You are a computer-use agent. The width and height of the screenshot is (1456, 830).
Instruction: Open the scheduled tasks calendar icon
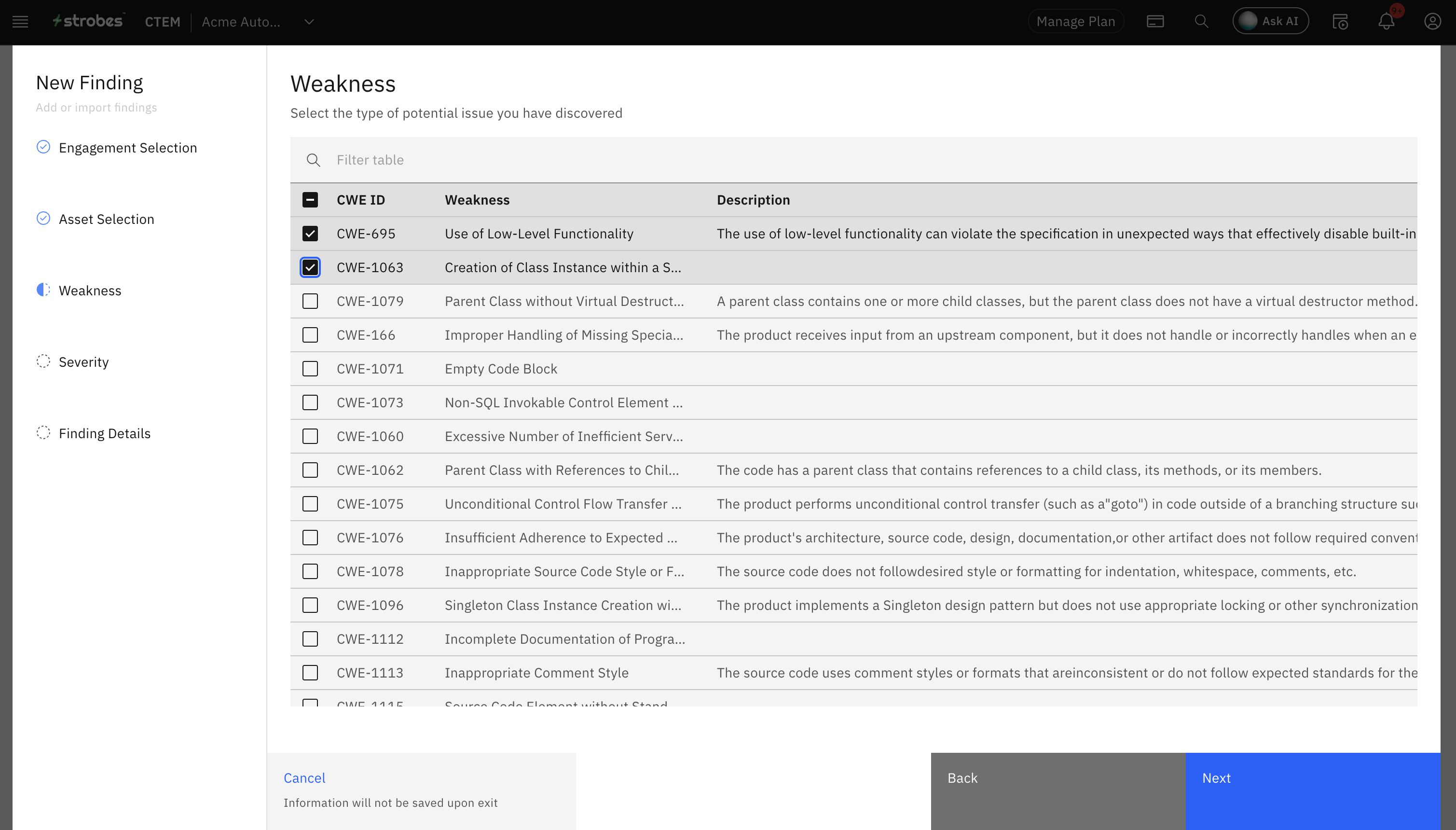(x=1340, y=22)
